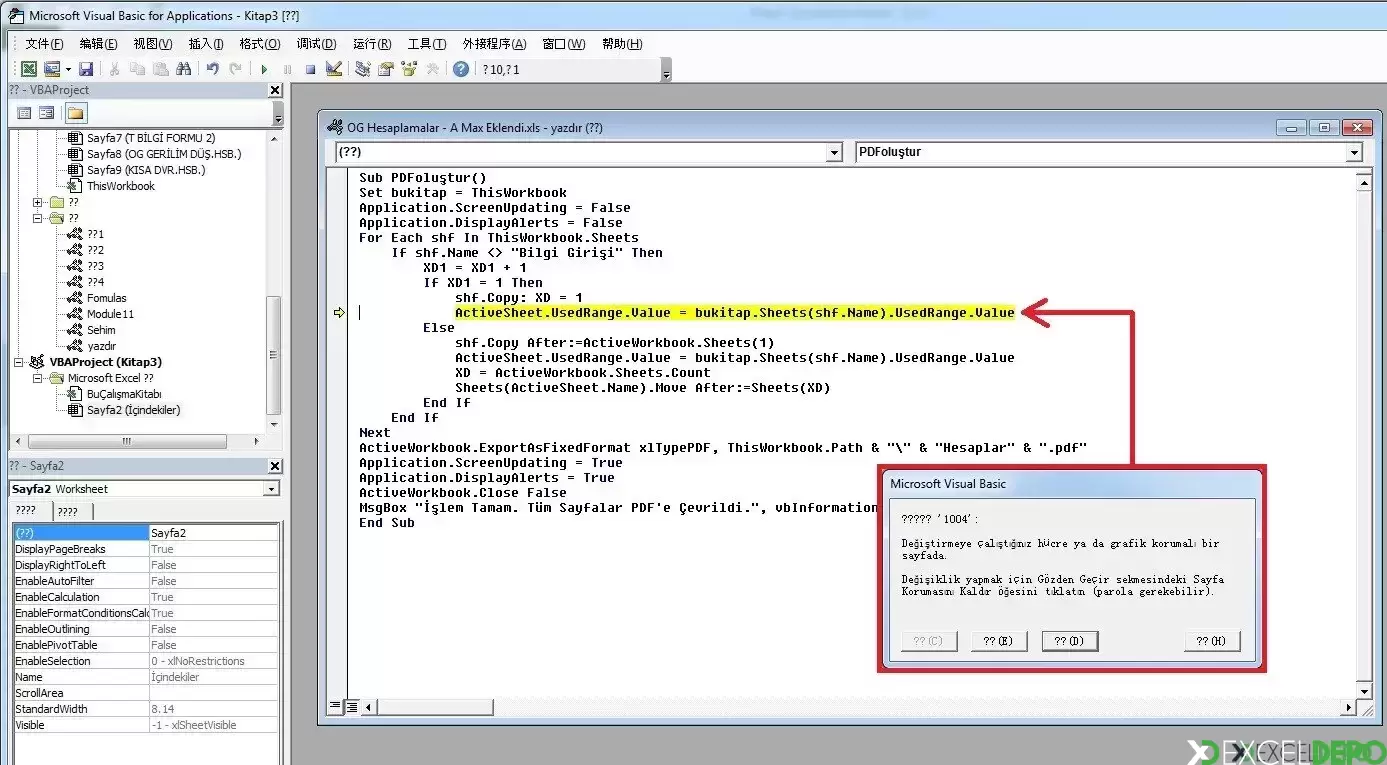Screen dimensions: 1387x765
Task: Open the 工具(T) menu
Action: [x=426, y=44]
